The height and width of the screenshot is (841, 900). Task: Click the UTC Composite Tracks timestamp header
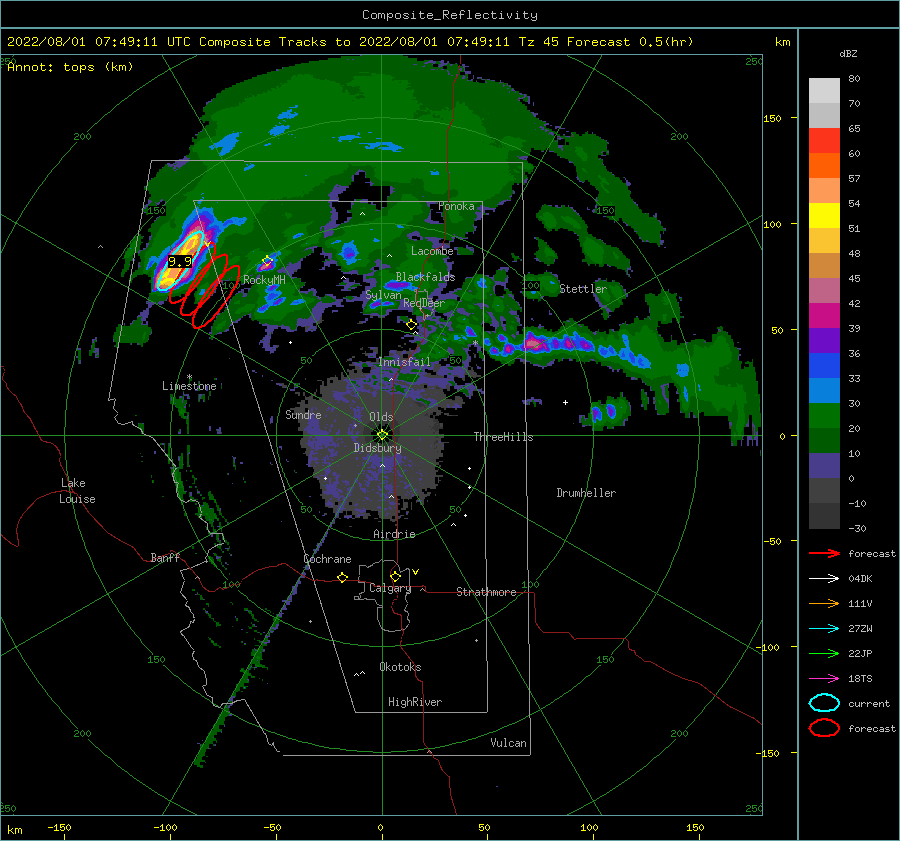350,42
